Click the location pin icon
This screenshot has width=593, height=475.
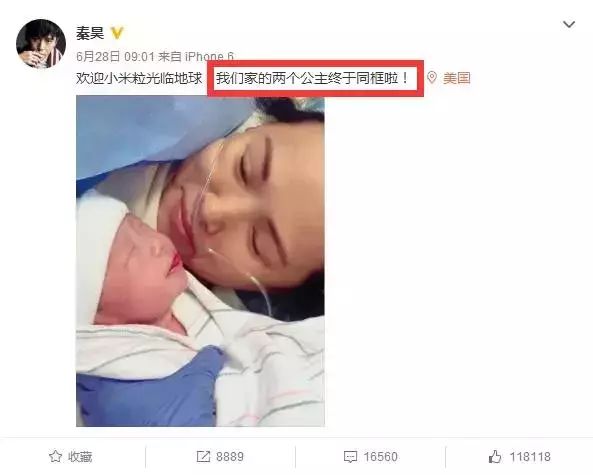click(x=432, y=78)
